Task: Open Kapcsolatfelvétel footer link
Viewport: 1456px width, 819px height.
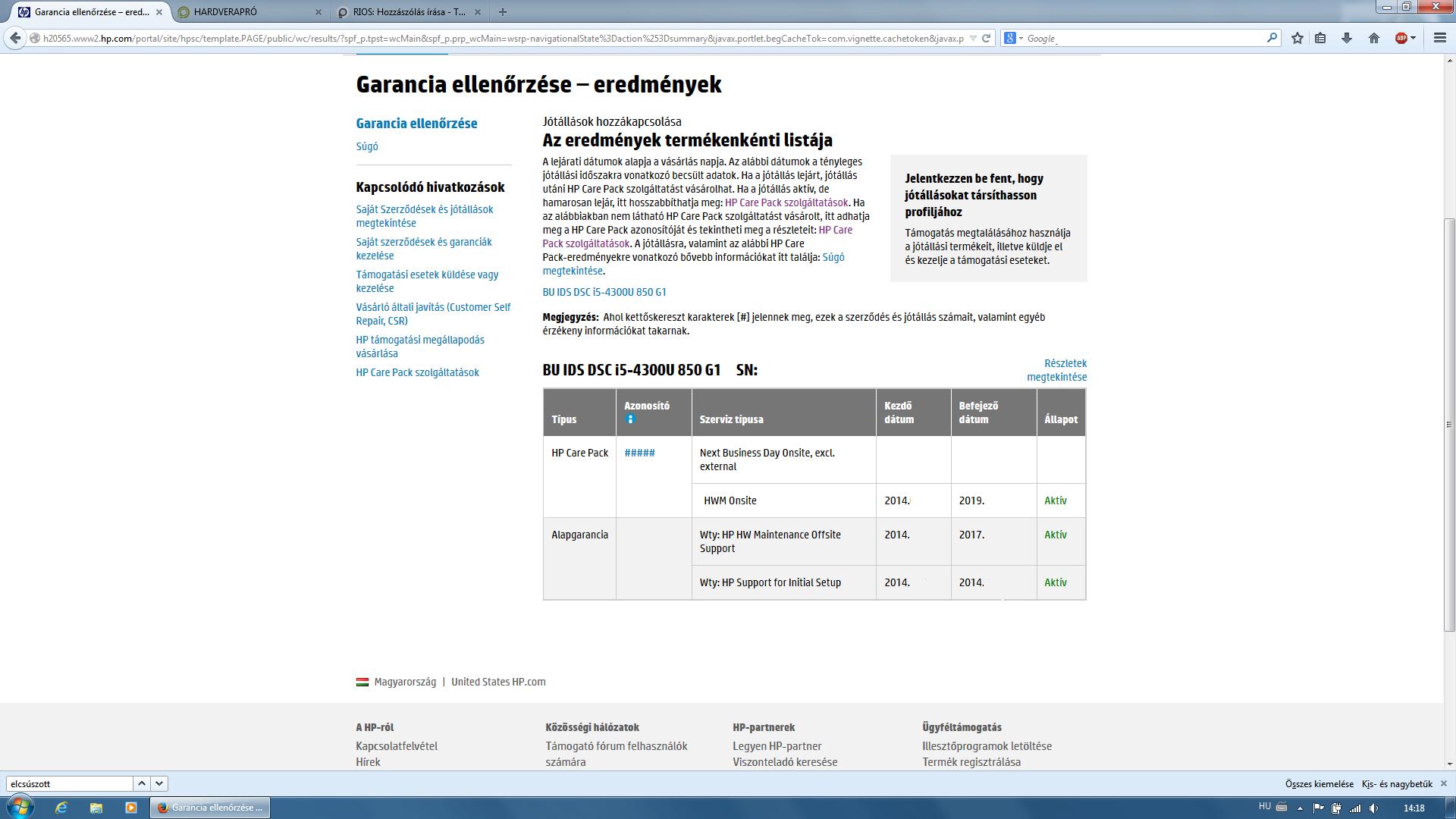Action: [397, 746]
